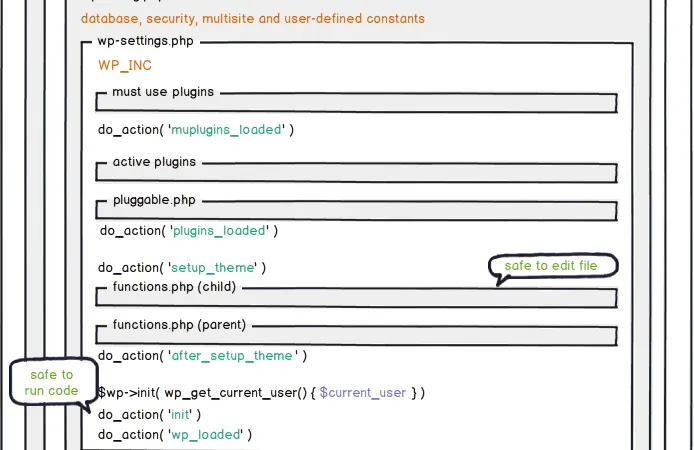Click the safe to run code bubble
Screen dimensions: 694x450
[53, 383]
